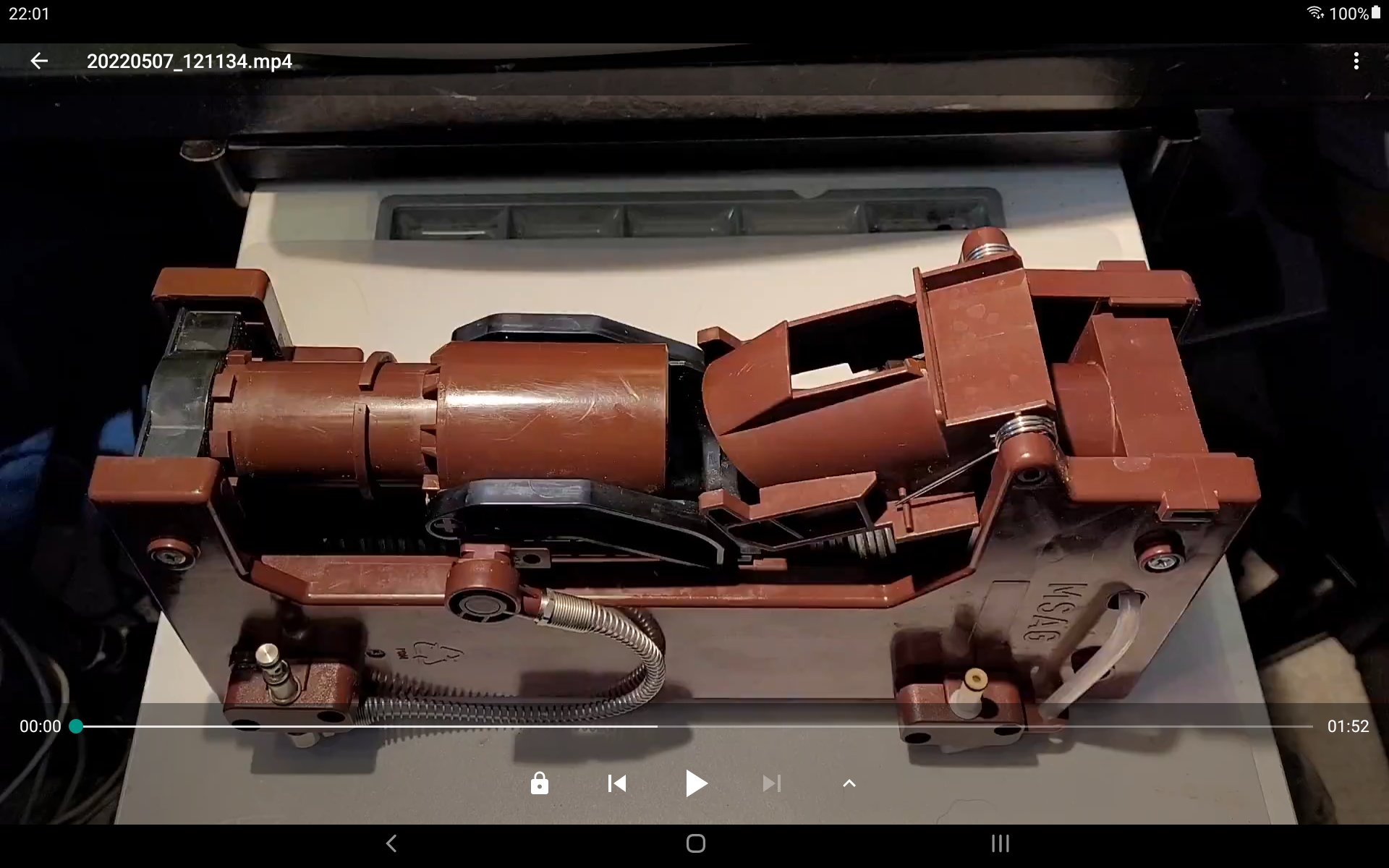Open the recent apps overview button

[x=1000, y=843]
